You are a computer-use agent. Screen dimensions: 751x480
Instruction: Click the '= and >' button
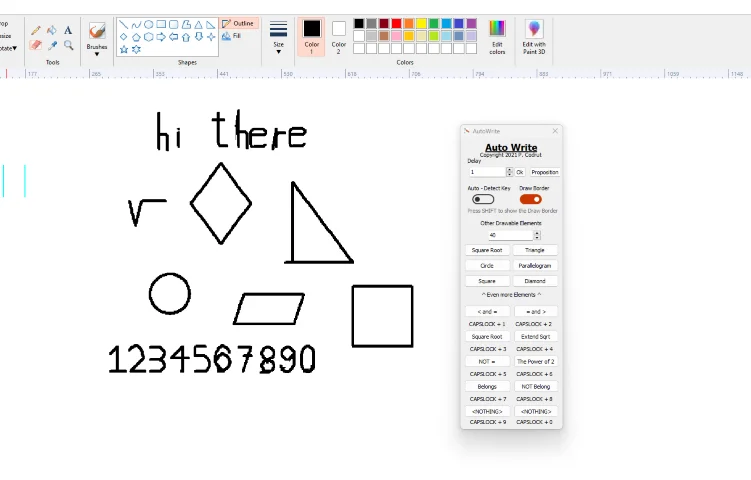535,311
